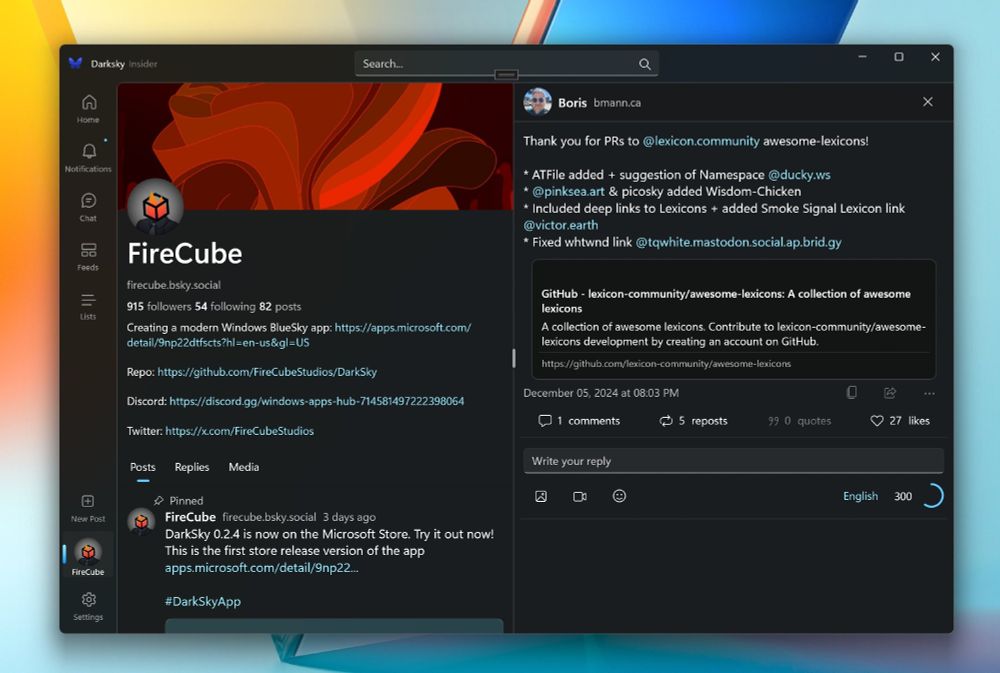This screenshot has width=1000, height=673.
Task: Click the pane splitter handle between profile and post
Action: coord(513,359)
